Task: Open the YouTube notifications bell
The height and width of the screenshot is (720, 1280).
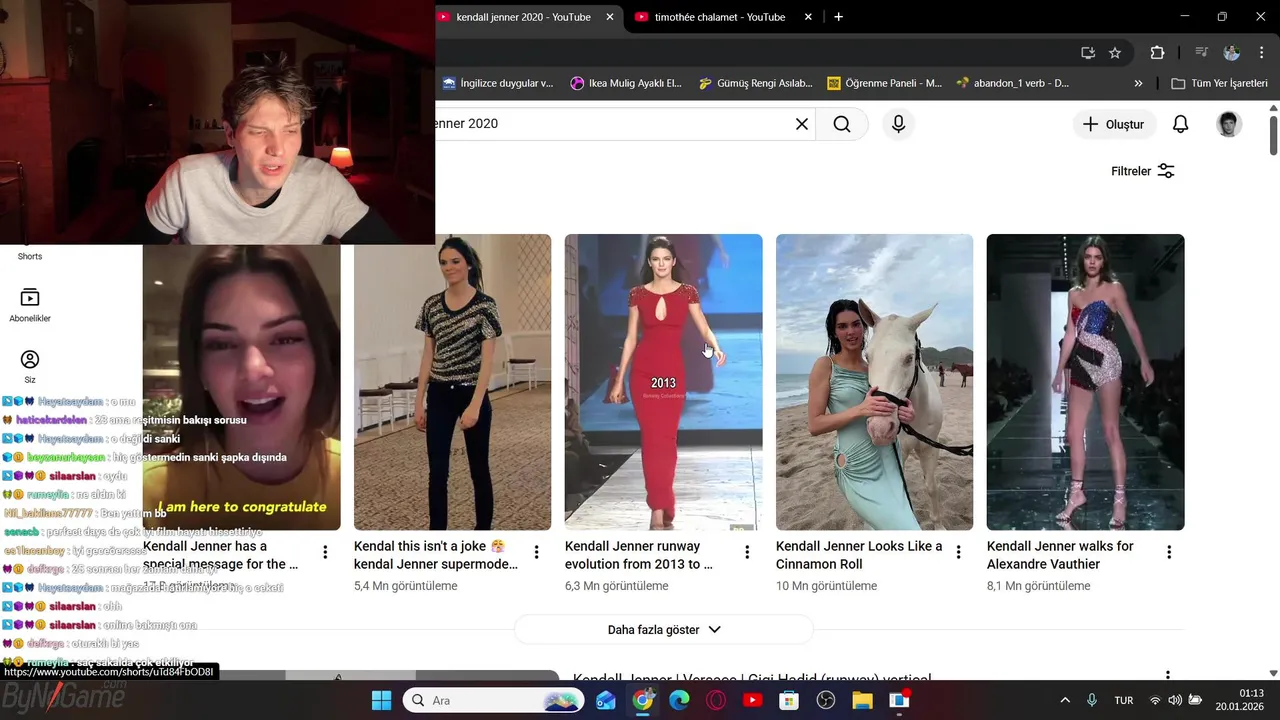Action: point(1180,124)
